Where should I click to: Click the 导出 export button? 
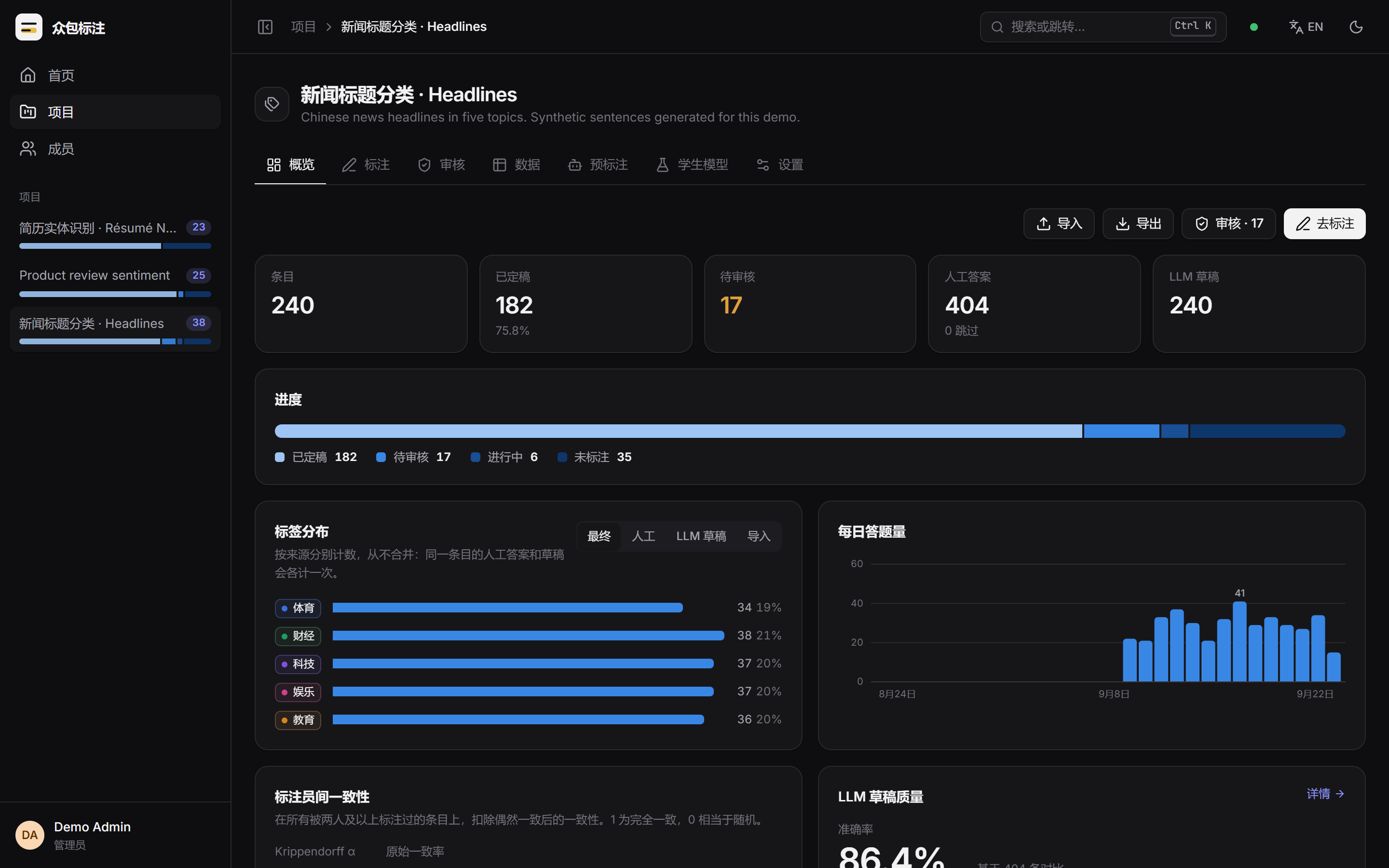coord(1138,224)
